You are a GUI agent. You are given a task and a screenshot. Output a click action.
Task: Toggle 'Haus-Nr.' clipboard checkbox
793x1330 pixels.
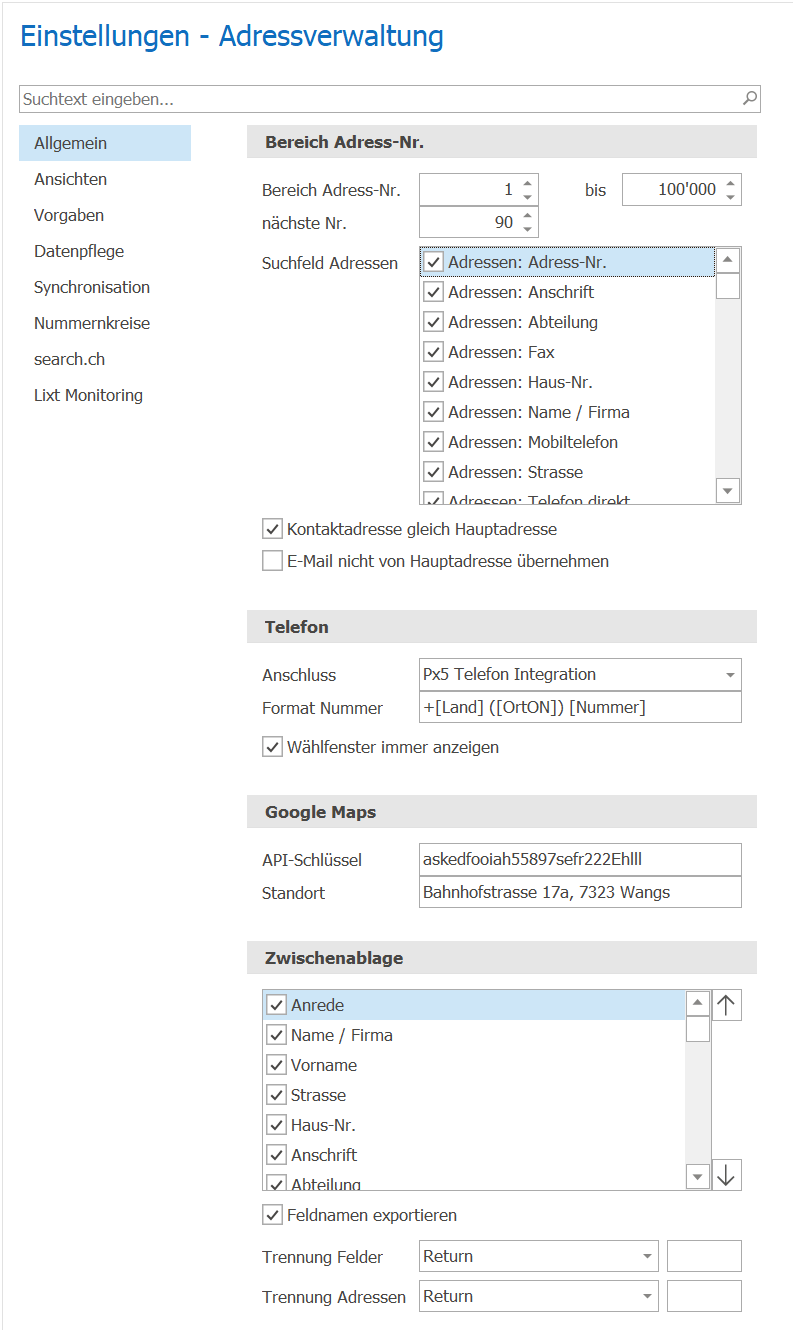tap(277, 1125)
